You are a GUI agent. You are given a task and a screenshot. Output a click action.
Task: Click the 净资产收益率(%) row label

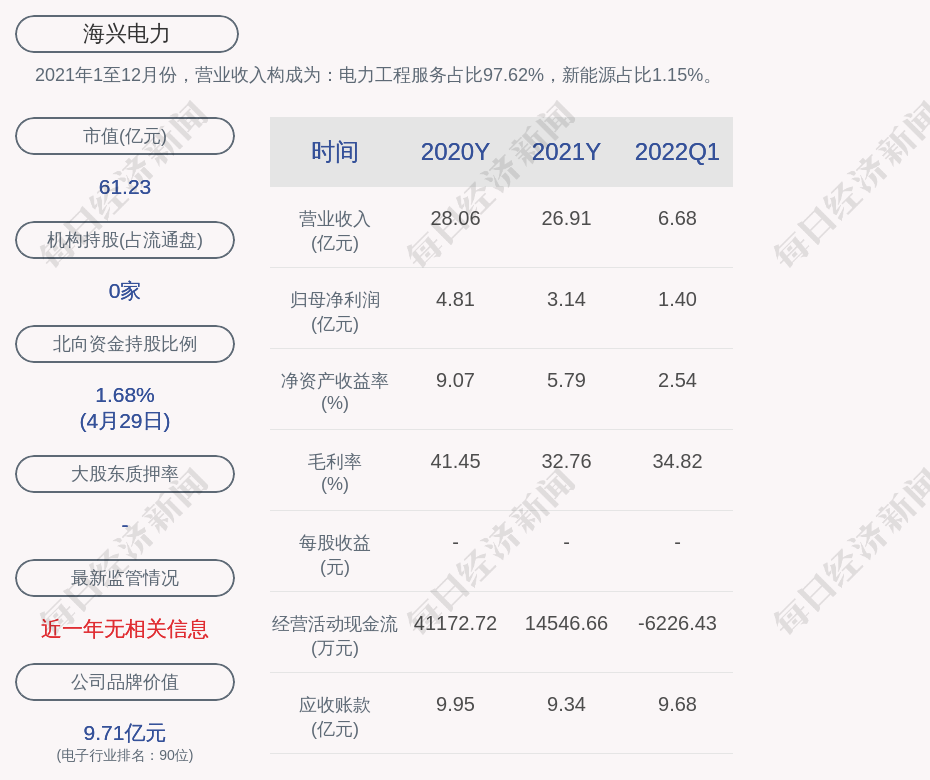coord(335,392)
